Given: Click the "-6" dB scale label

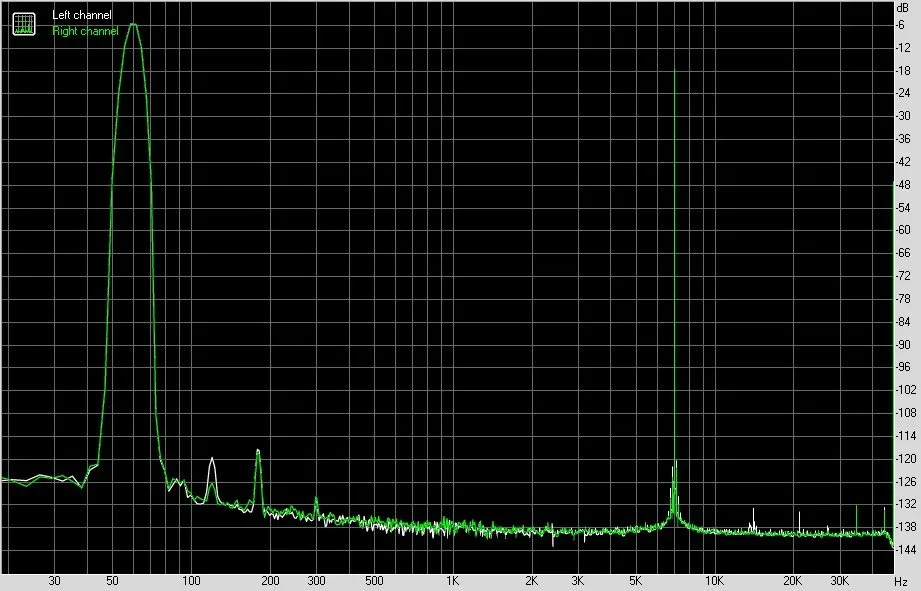Looking at the screenshot, I should 900,25.
